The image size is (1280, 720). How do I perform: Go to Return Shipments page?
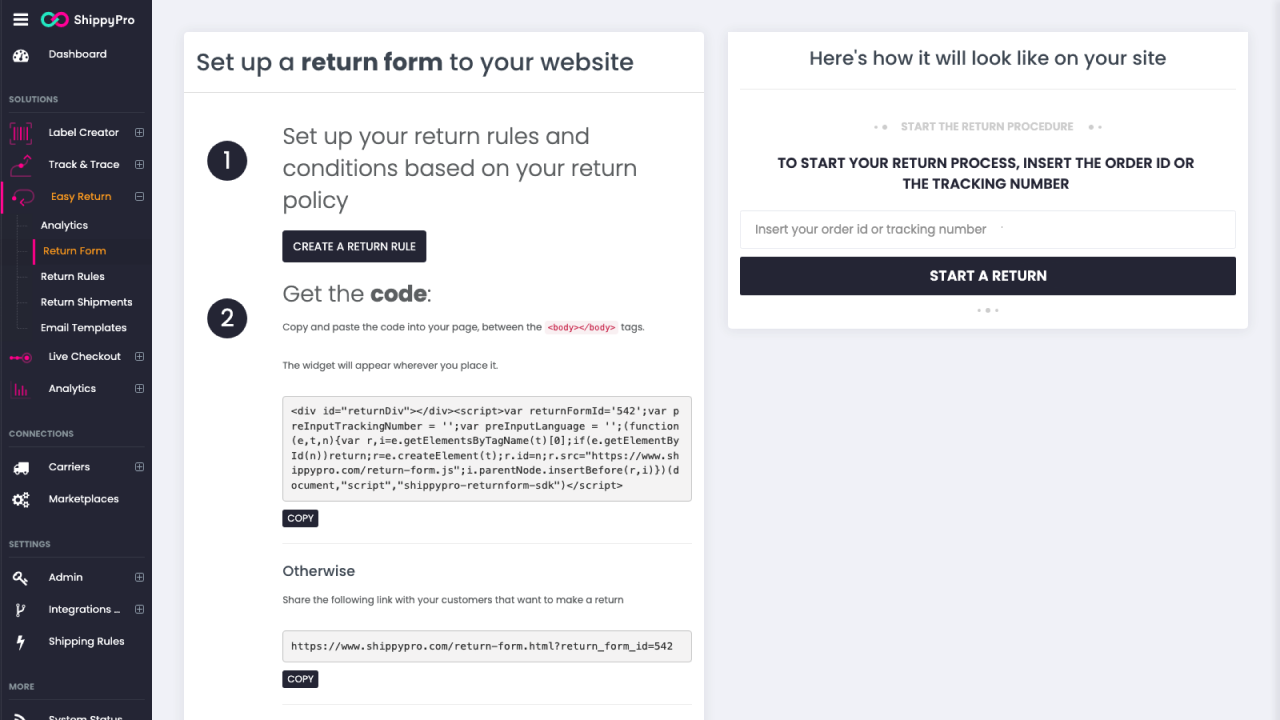pos(86,302)
